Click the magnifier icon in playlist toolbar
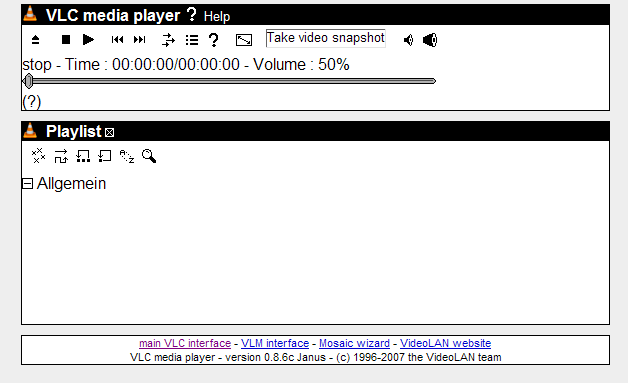 coord(149,156)
